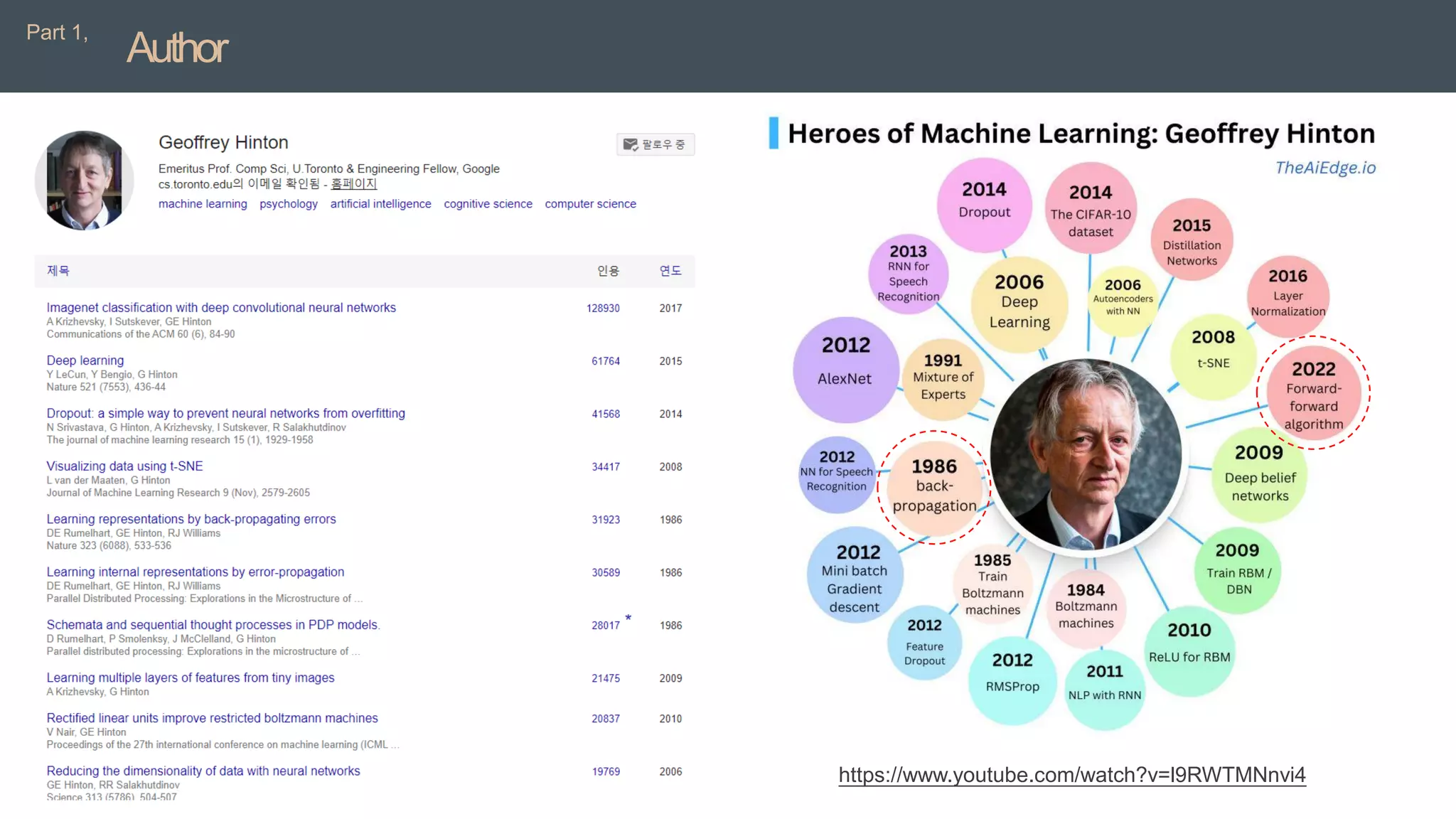The width and height of the screenshot is (1456, 819).
Task: Click citation count 21475
Action: [x=606, y=679]
